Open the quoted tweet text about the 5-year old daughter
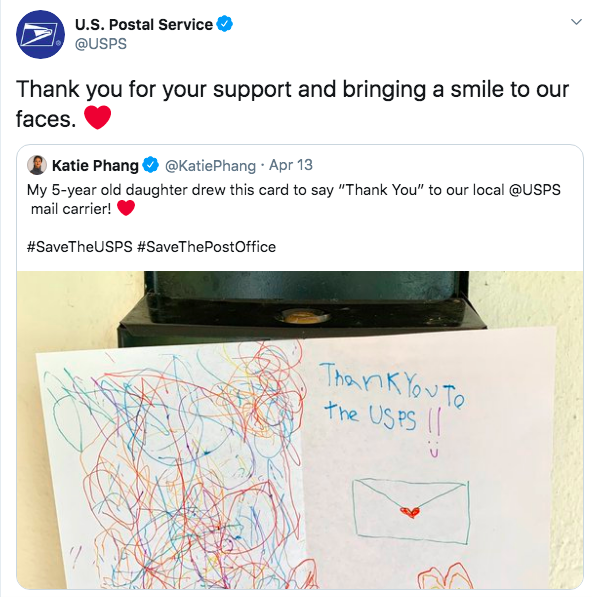 coord(294,199)
